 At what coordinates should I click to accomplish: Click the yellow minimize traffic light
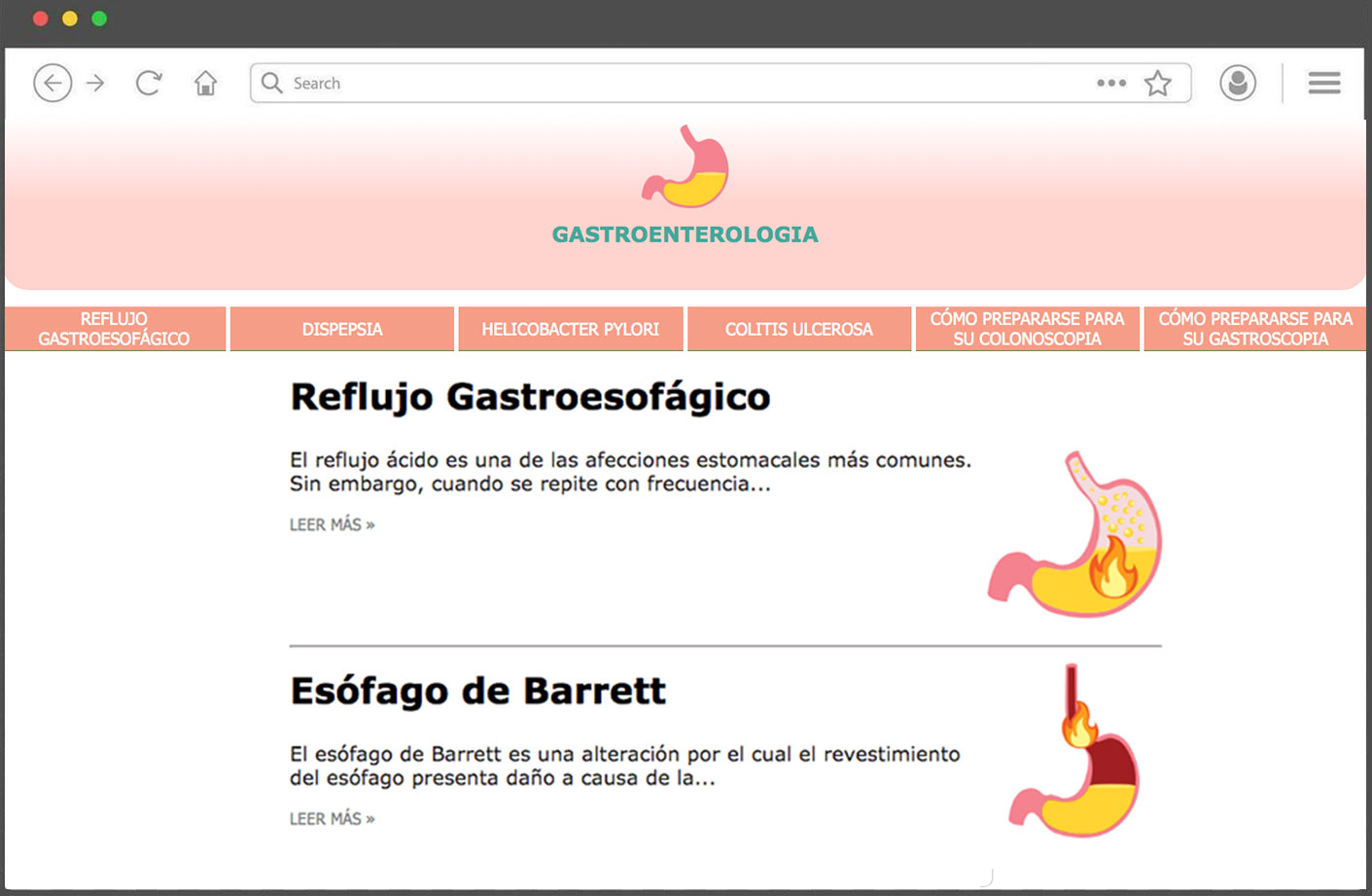pos(69,18)
